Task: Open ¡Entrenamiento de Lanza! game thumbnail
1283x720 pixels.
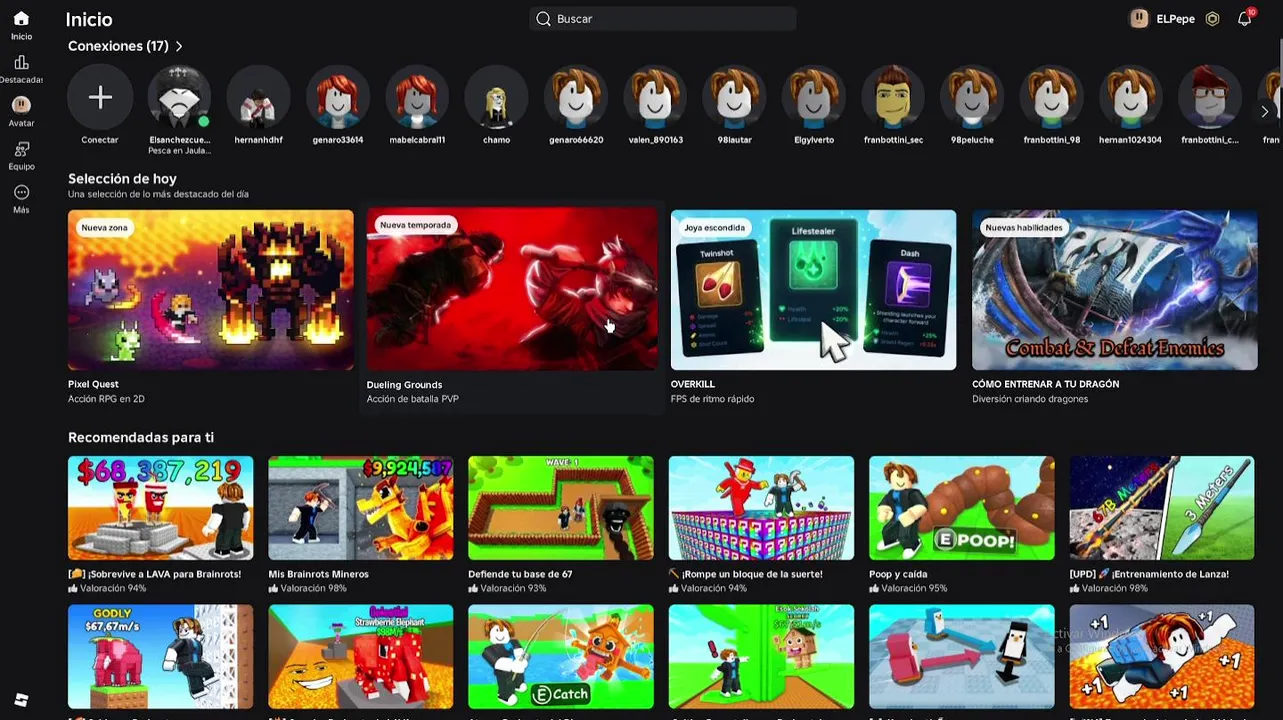Action: pyautogui.click(x=1162, y=508)
